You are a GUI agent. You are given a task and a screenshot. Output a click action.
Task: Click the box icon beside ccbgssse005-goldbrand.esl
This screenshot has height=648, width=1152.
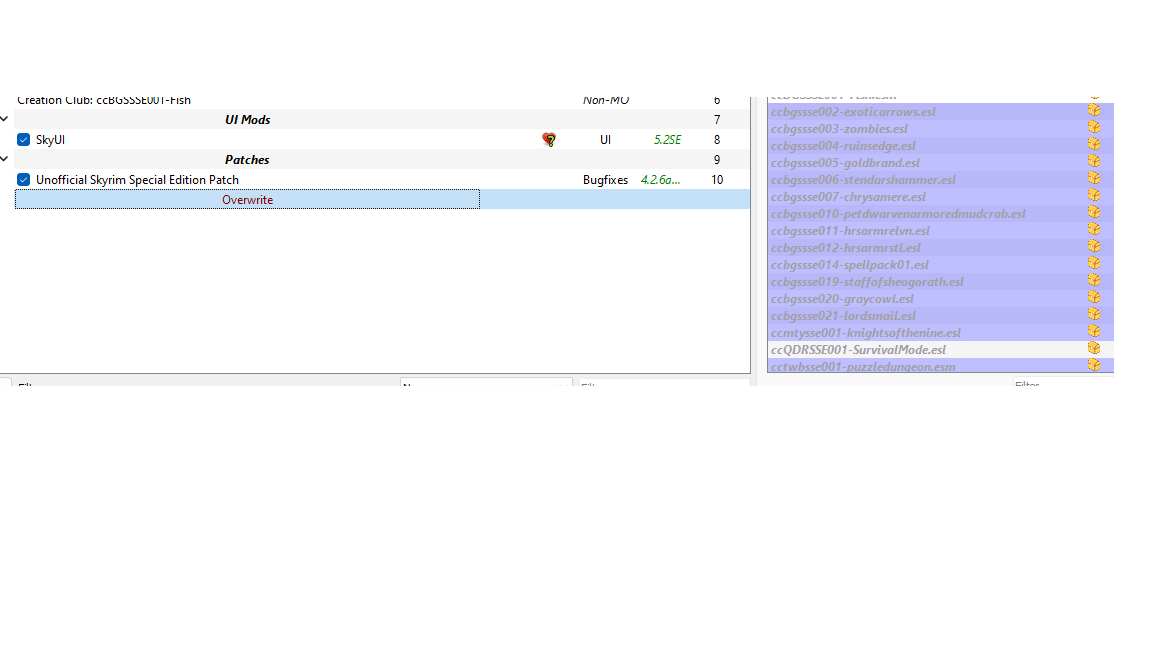tap(1094, 161)
